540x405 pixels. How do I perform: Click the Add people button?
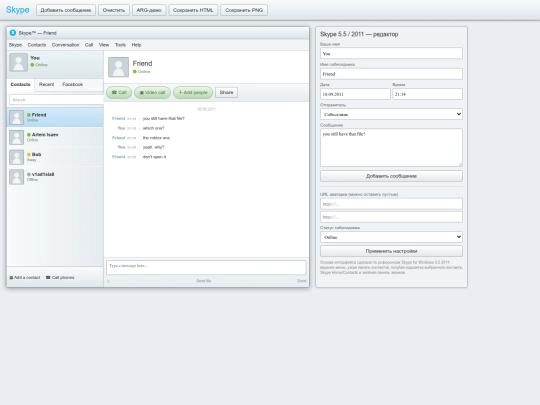(193, 92)
